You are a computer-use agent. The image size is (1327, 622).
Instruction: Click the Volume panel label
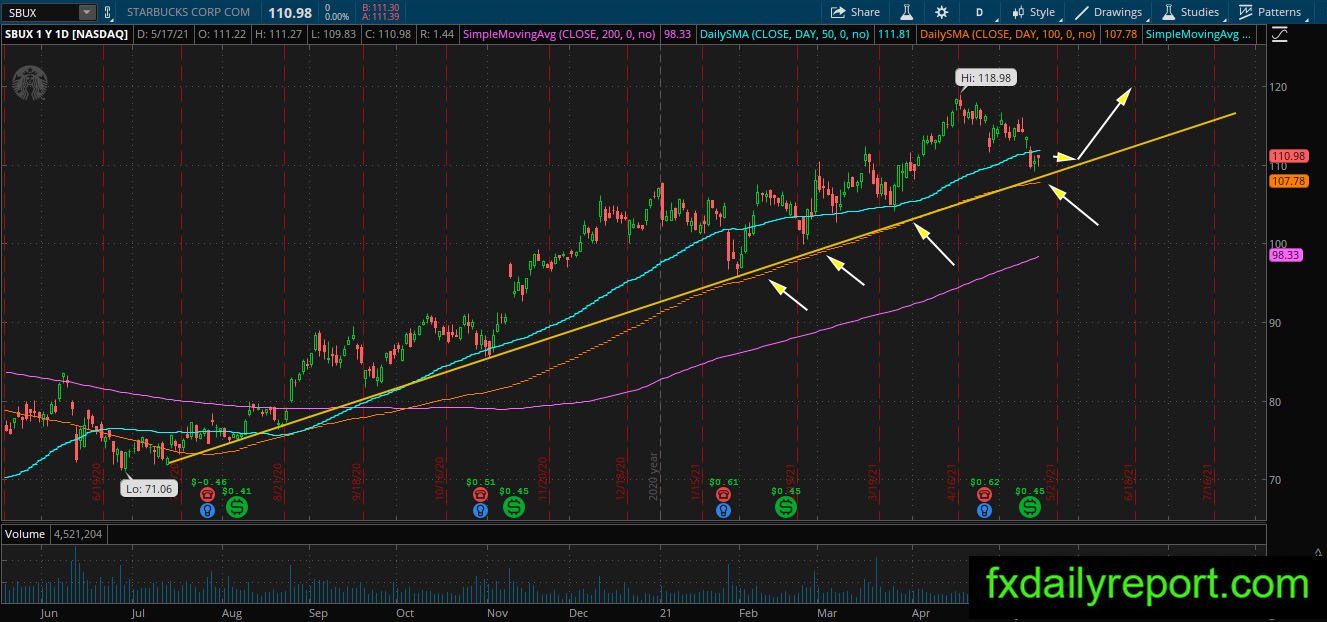(x=25, y=534)
